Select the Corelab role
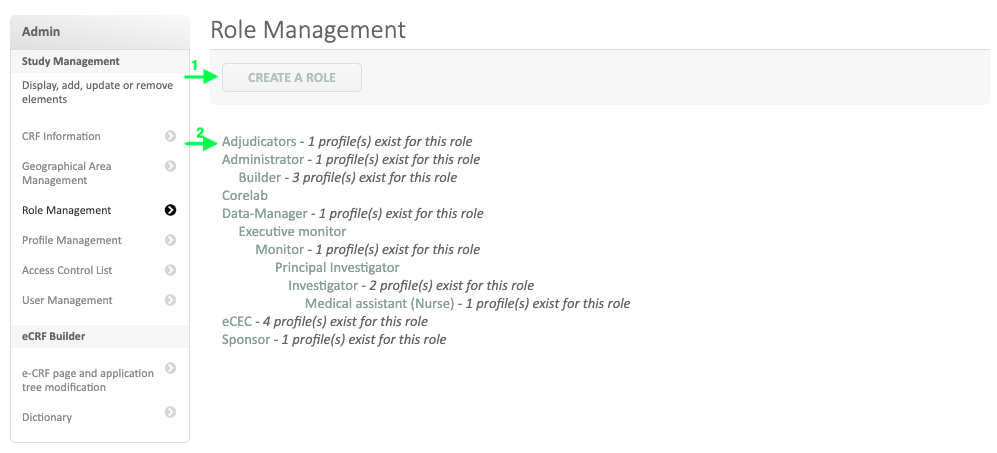 tap(245, 196)
